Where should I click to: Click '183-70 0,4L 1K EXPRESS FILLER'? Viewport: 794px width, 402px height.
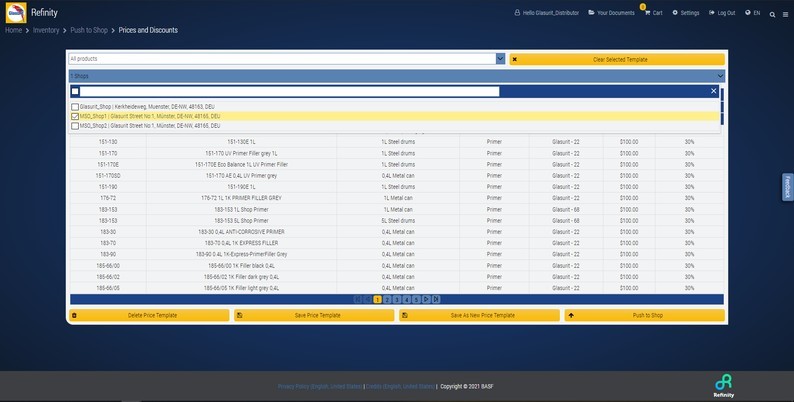coord(242,243)
